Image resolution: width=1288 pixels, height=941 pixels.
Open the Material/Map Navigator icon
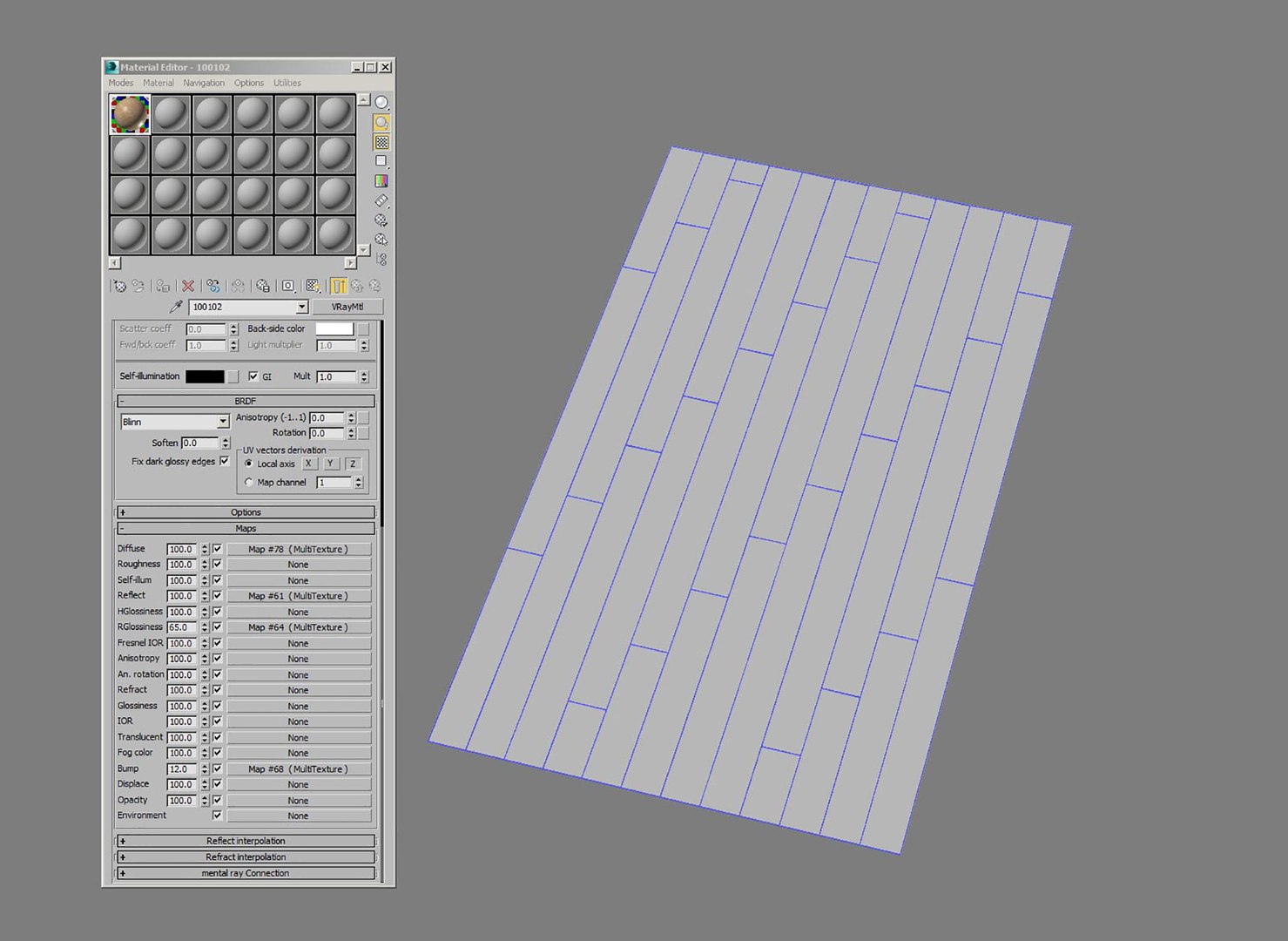pyautogui.click(x=381, y=259)
